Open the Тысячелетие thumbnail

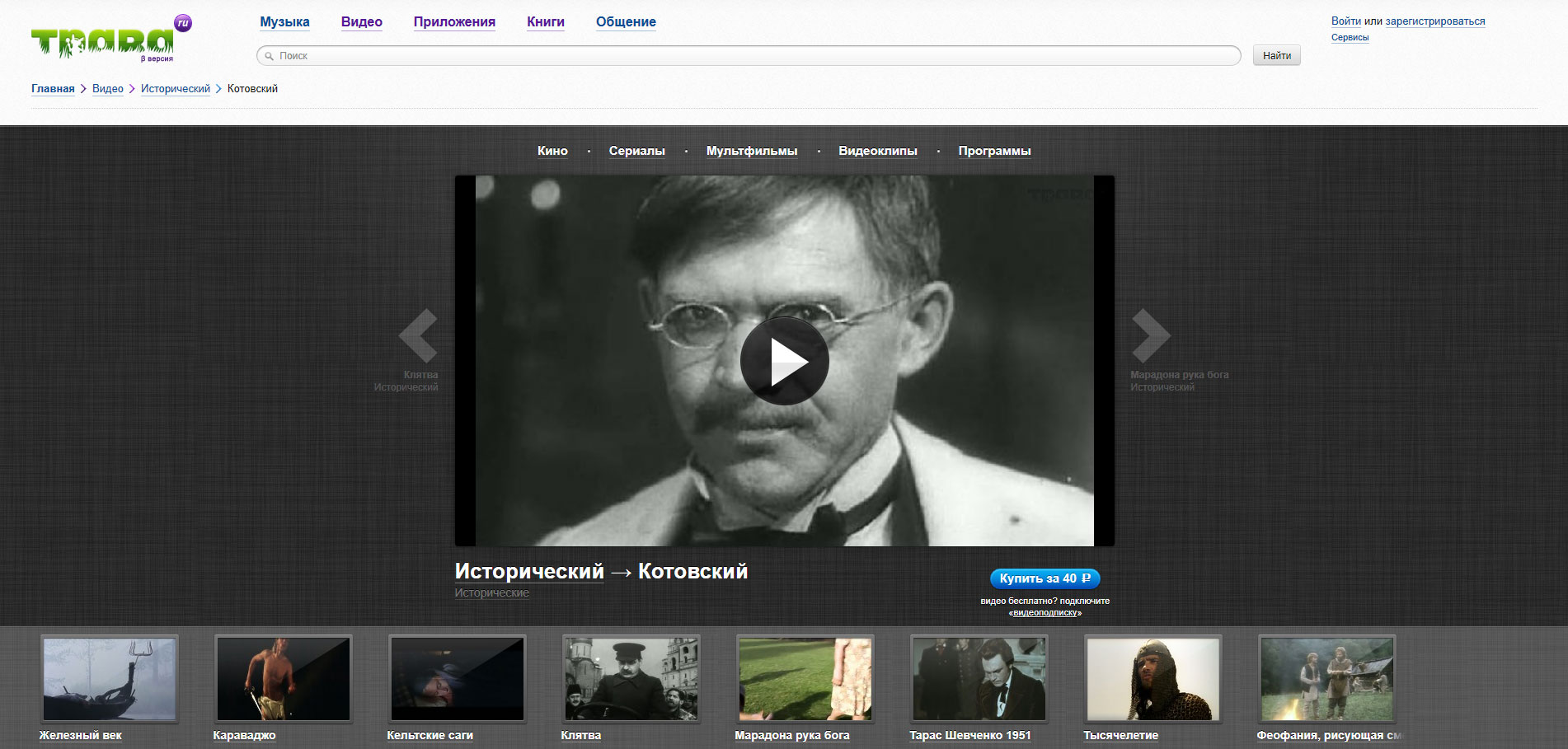click(x=1153, y=679)
